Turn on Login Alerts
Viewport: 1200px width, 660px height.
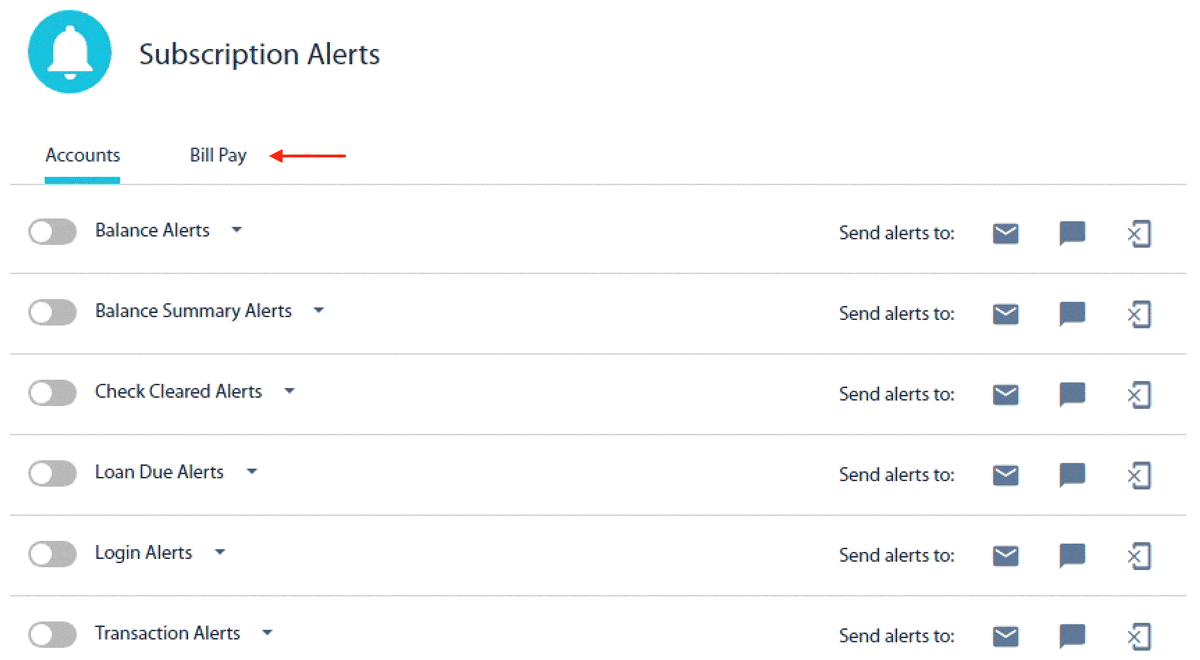(x=52, y=553)
